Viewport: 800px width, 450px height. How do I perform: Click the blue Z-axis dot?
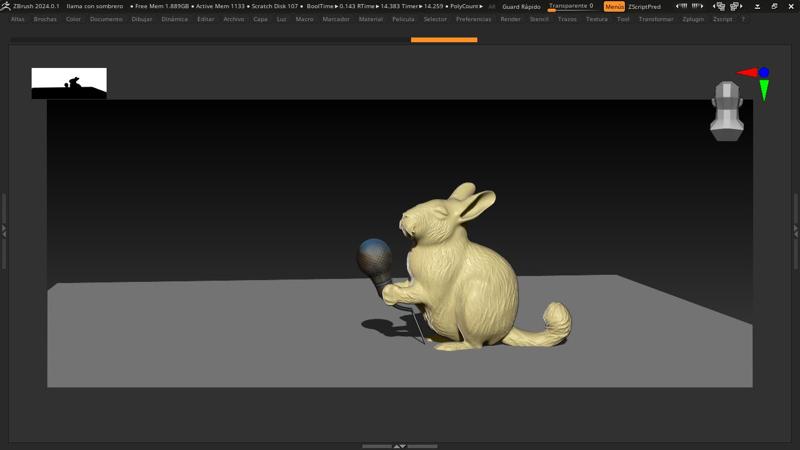(x=764, y=72)
